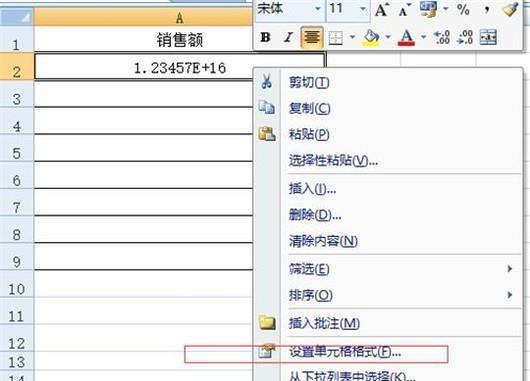Choose 粘贴(P) from context menu
Viewport: 530px width, 381px height.
[x=388, y=134]
